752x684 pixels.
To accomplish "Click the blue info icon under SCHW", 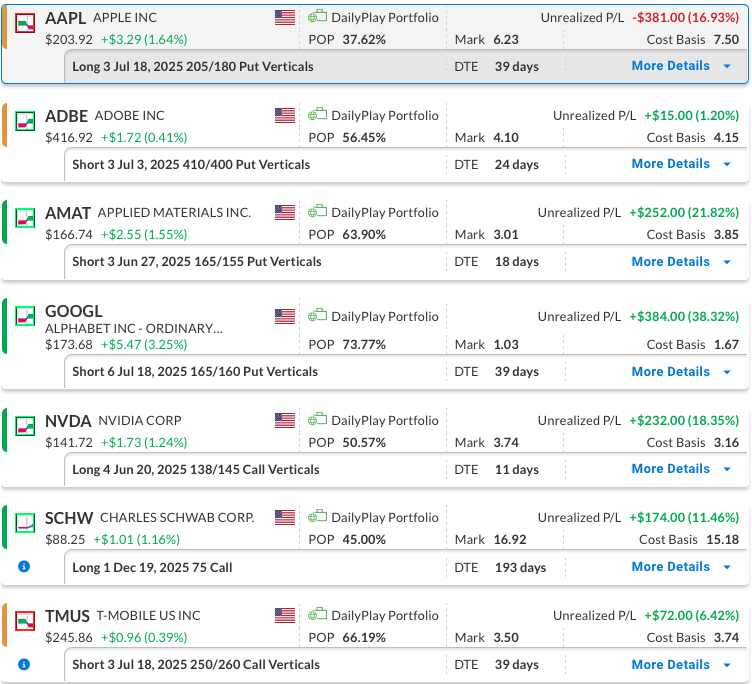I will (24, 566).
